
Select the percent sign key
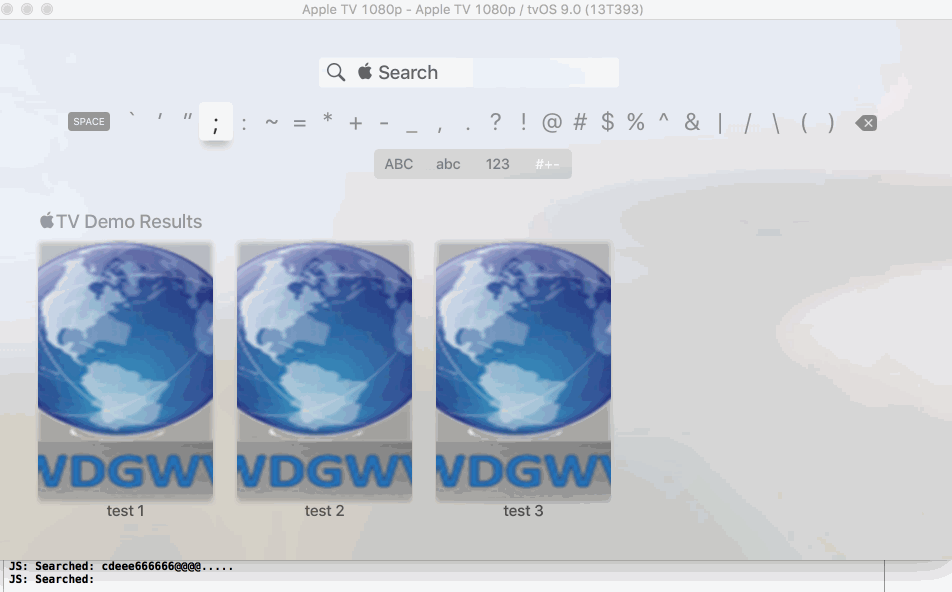[x=634, y=122]
